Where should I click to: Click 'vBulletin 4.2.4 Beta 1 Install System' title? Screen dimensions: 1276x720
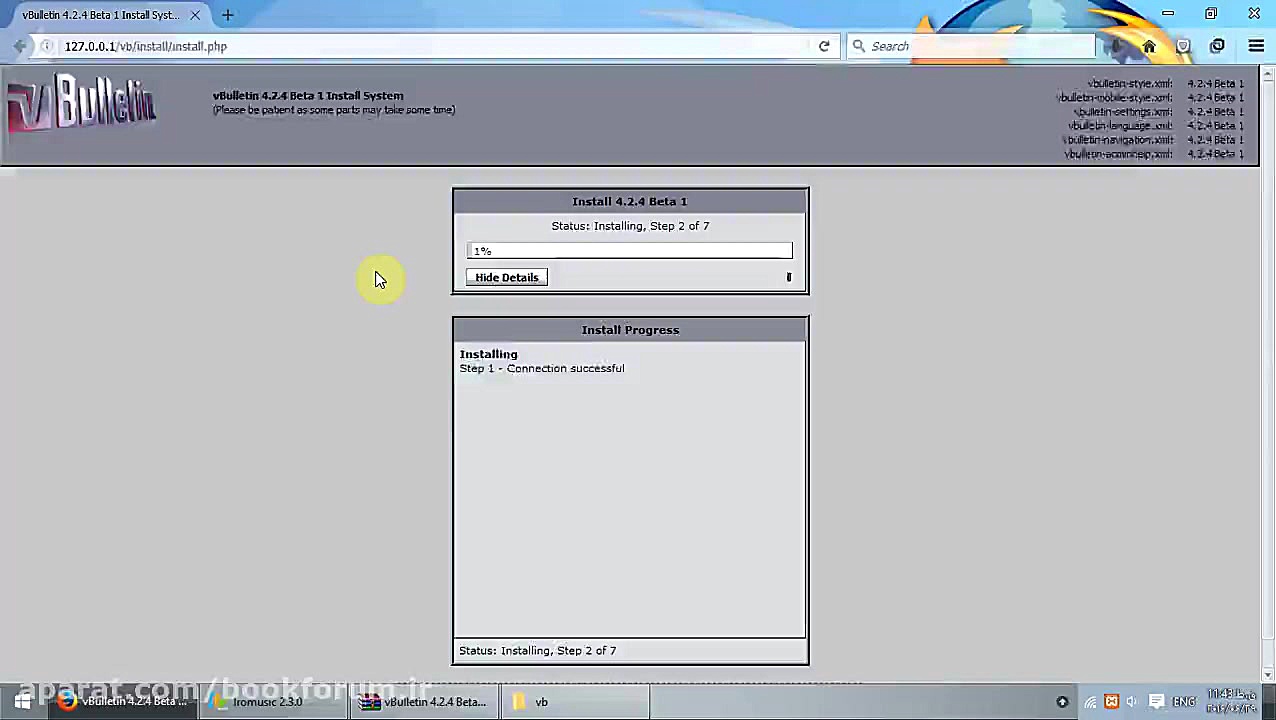(308, 96)
